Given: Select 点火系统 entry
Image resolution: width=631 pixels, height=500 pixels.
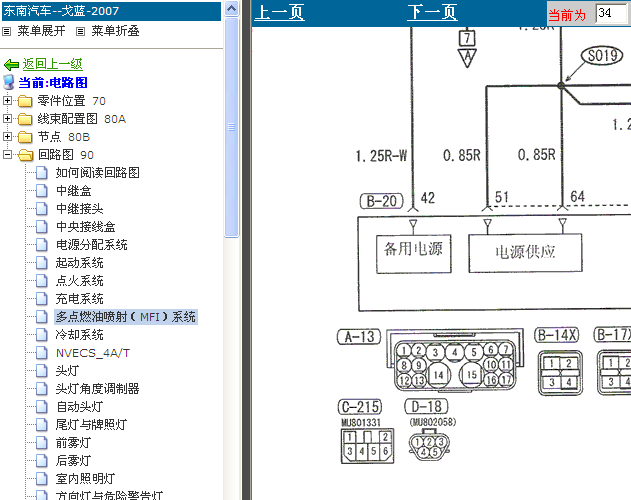Looking at the screenshot, I should (80, 281).
